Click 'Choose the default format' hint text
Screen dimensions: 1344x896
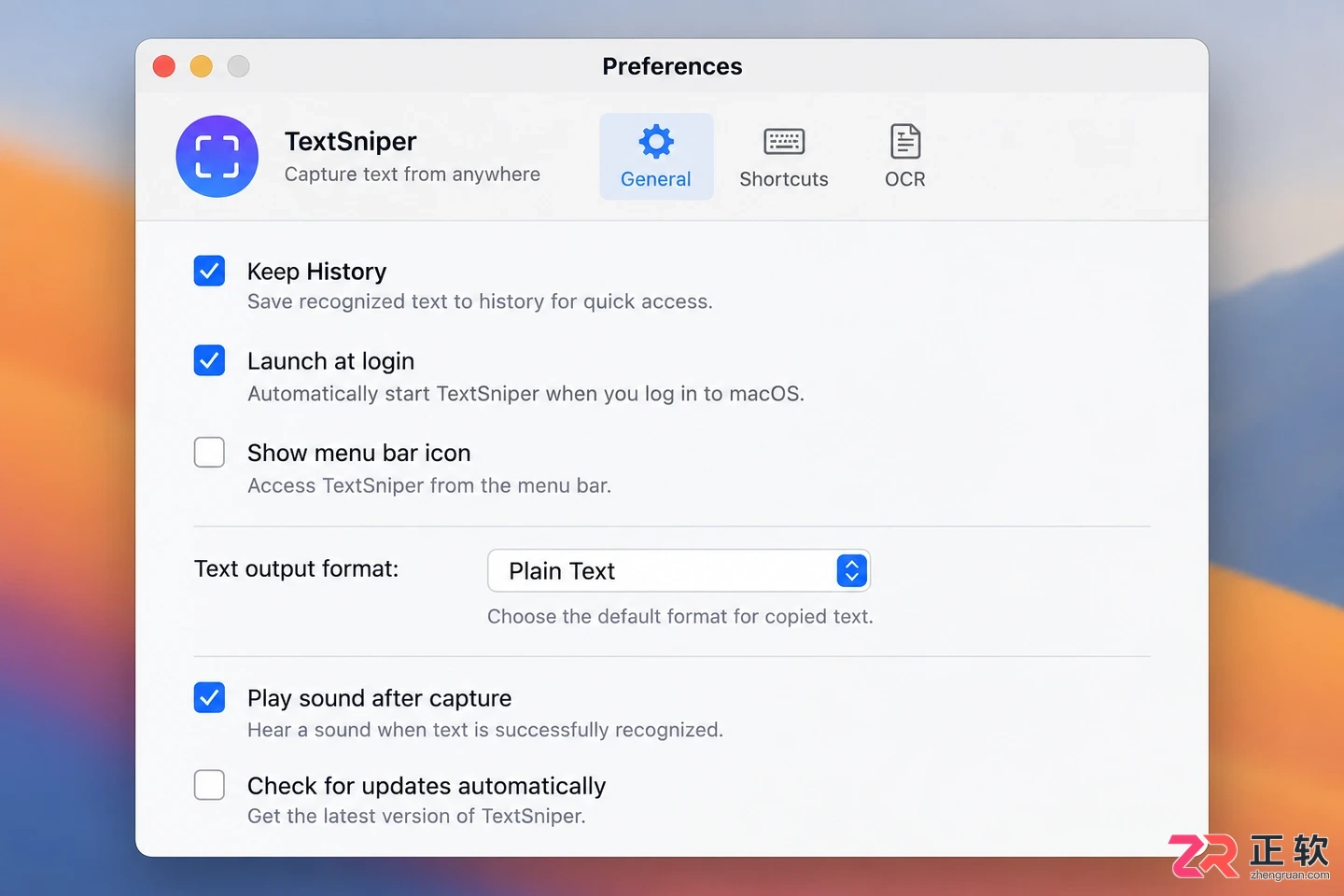[x=680, y=616]
